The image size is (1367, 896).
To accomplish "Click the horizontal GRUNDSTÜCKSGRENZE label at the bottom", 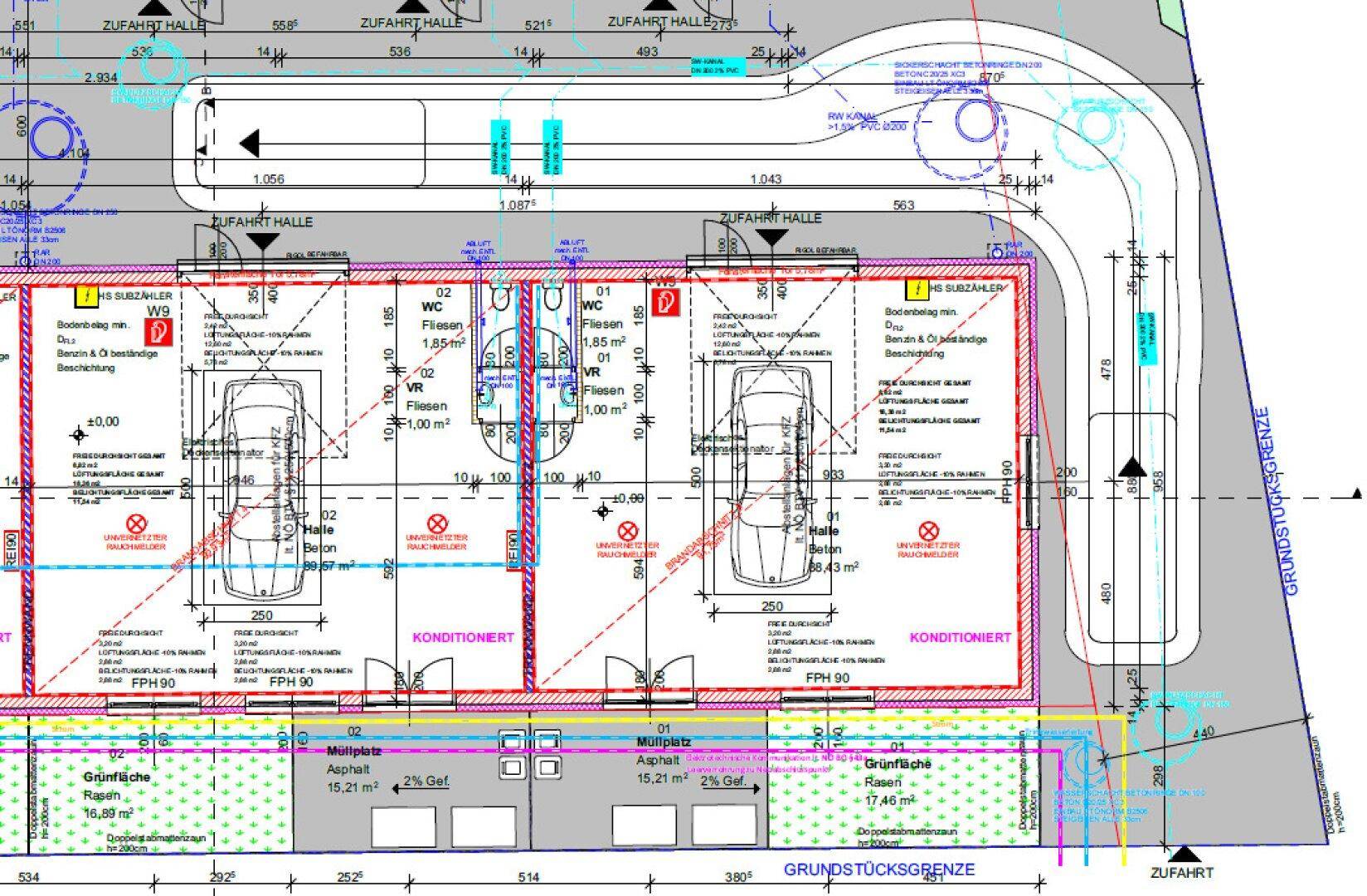I will point(879,869).
